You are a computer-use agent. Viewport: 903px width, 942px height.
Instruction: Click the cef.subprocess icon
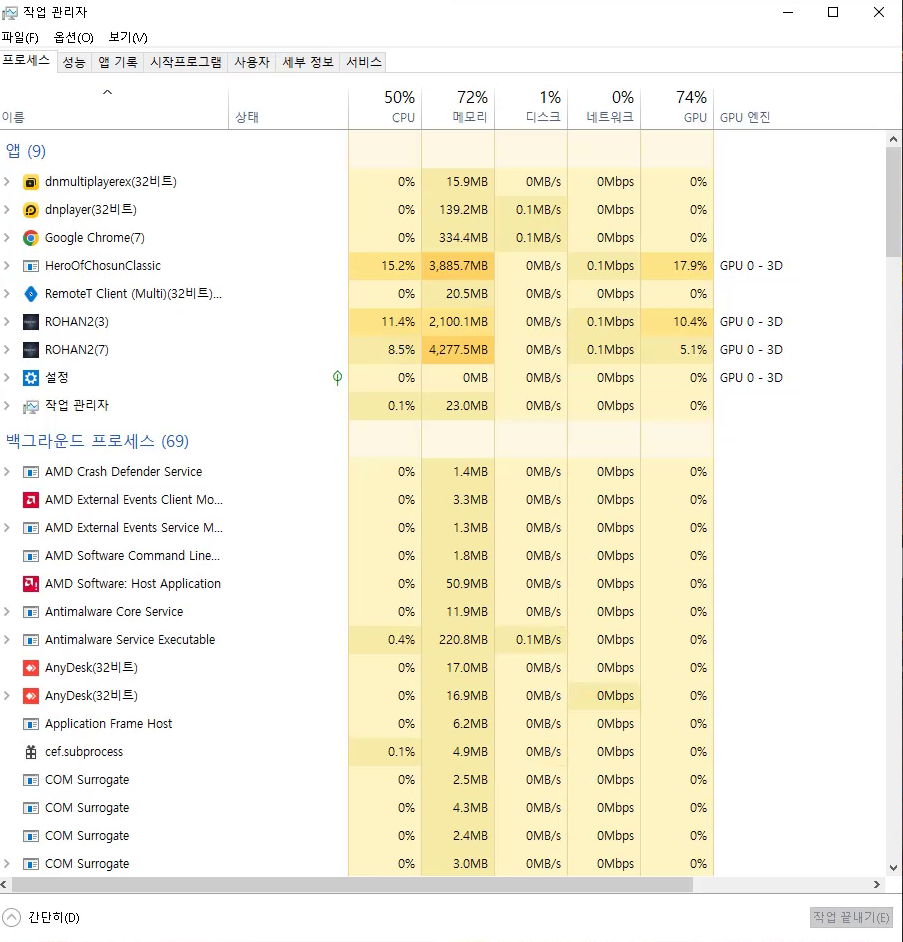pyautogui.click(x=31, y=752)
